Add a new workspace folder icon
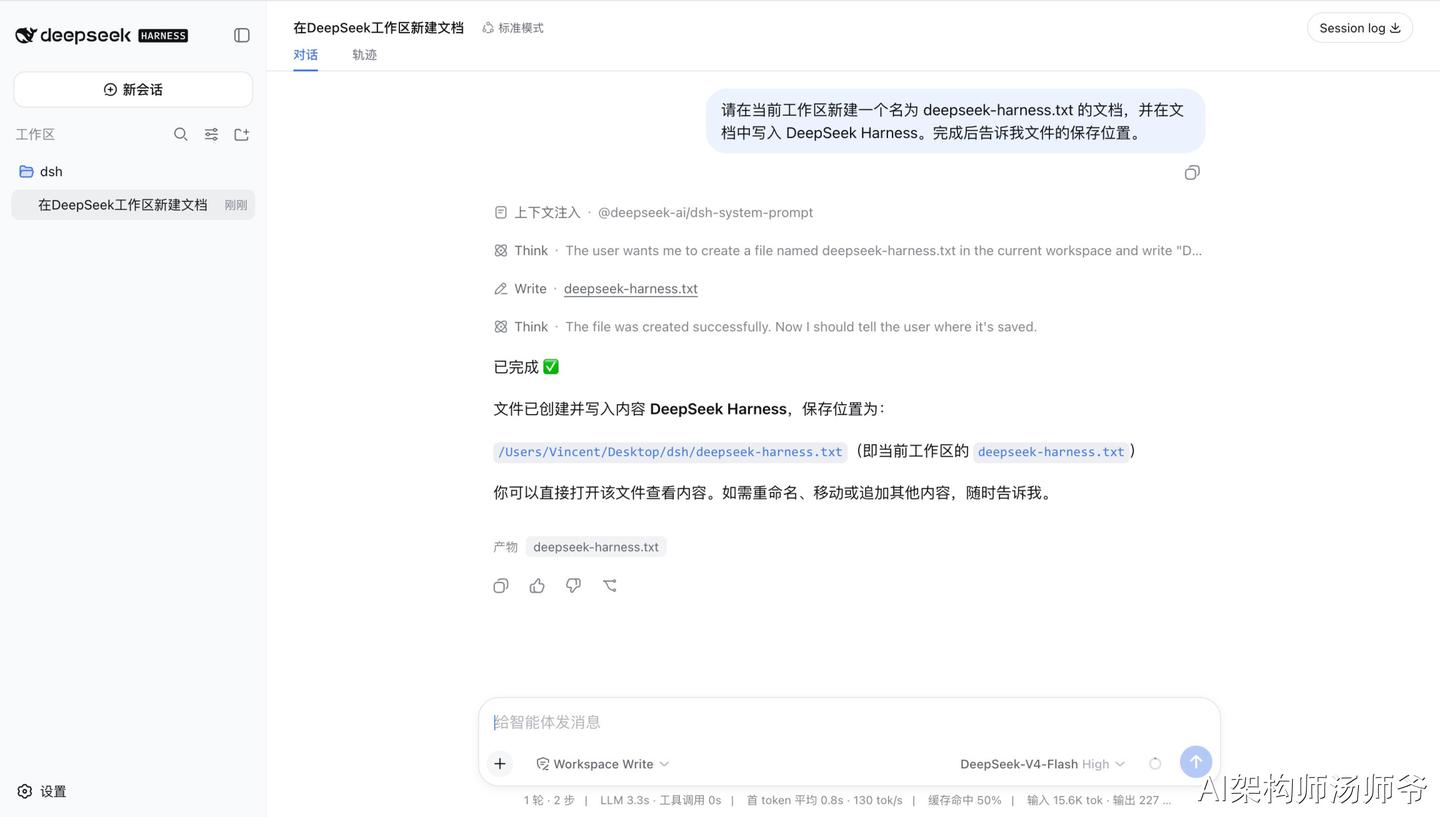This screenshot has width=1440, height=817. click(x=241, y=134)
